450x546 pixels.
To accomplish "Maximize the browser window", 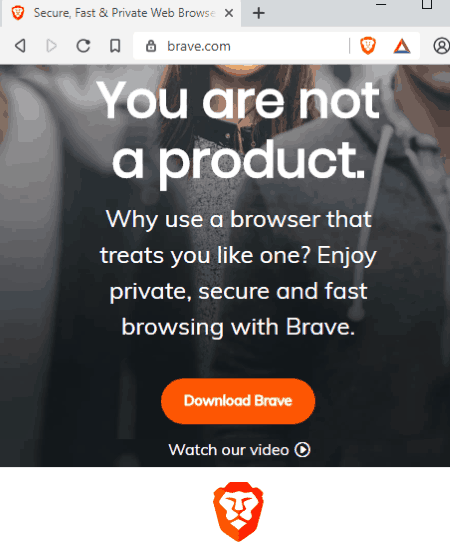I will pos(427,4).
